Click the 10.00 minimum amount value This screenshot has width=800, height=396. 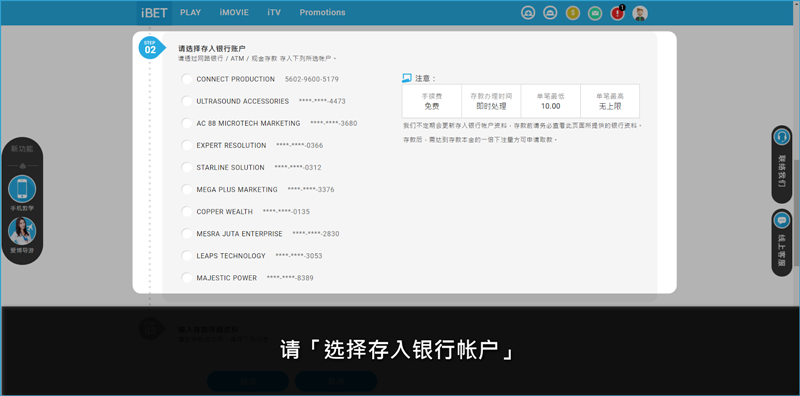coord(551,106)
